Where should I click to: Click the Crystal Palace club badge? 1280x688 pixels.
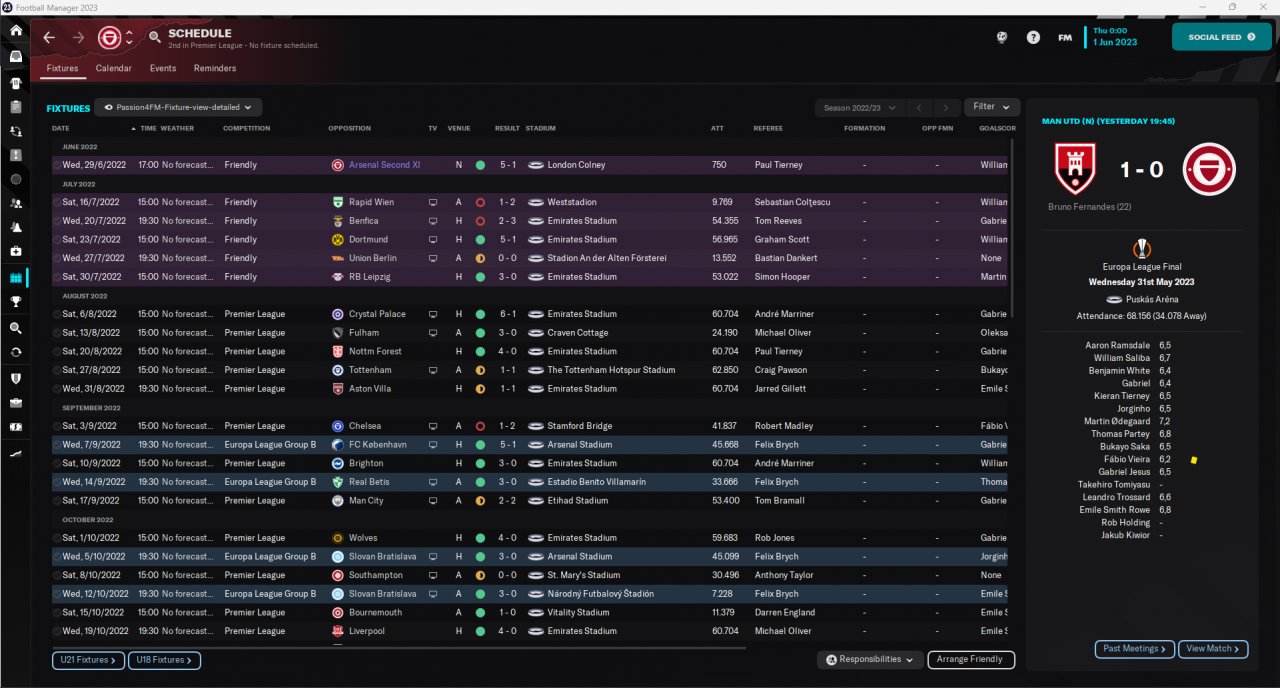[x=338, y=314]
